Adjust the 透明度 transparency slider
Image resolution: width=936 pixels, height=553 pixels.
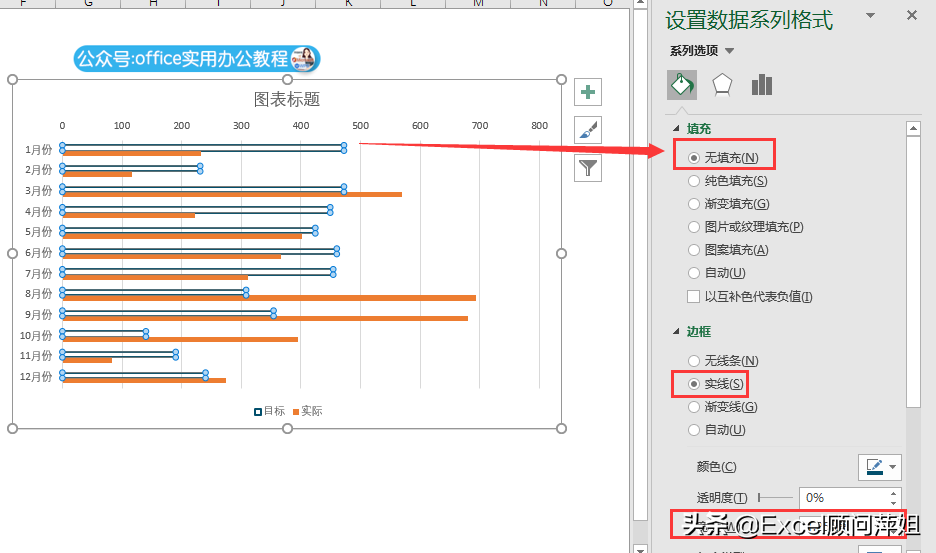(775, 497)
